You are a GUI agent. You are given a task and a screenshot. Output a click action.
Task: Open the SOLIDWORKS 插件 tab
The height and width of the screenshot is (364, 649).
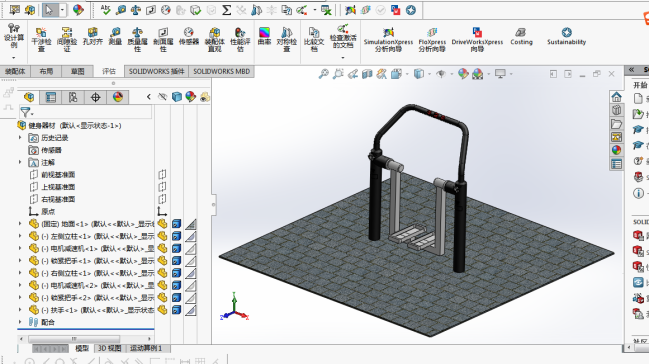coord(156,71)
